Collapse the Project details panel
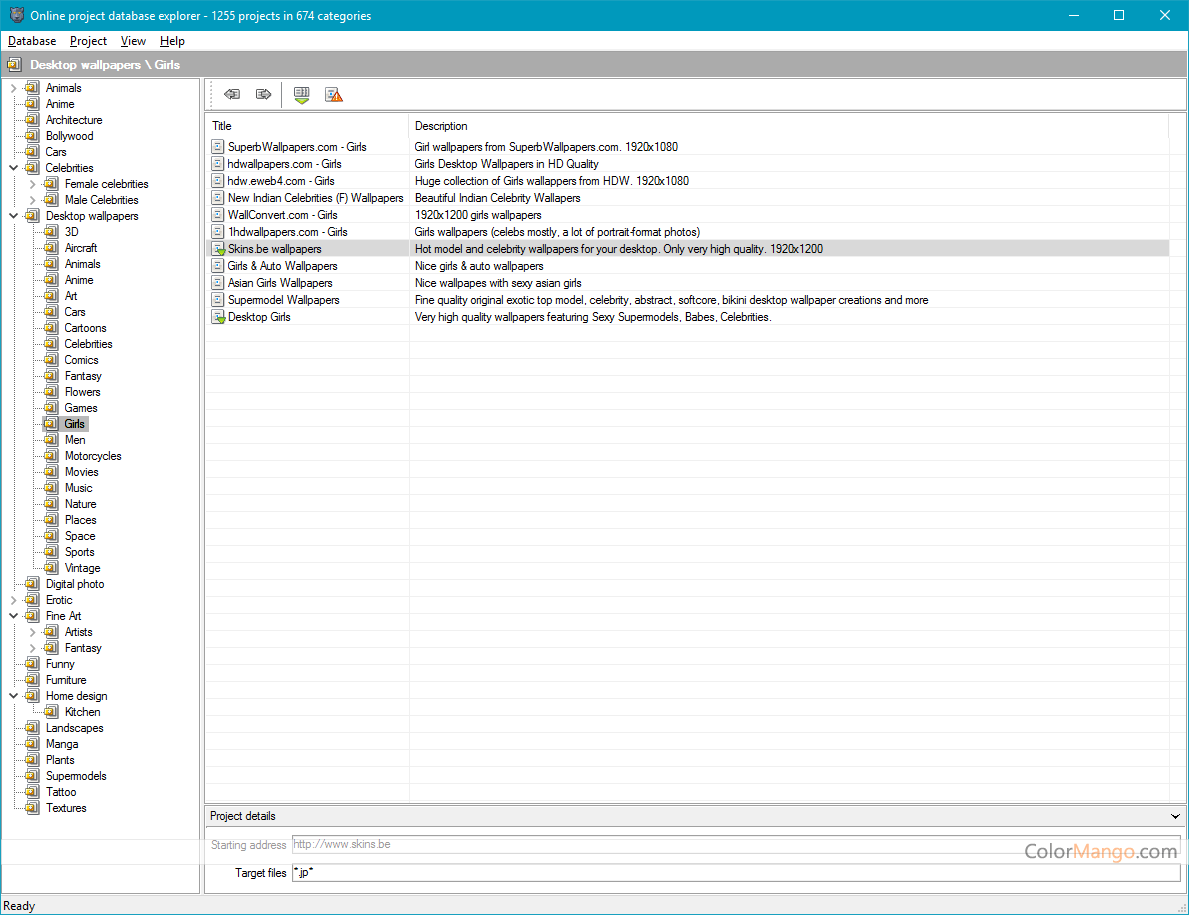Image resolution: width=1189 pixels, height=915 pixels. tap(1175, 816)
